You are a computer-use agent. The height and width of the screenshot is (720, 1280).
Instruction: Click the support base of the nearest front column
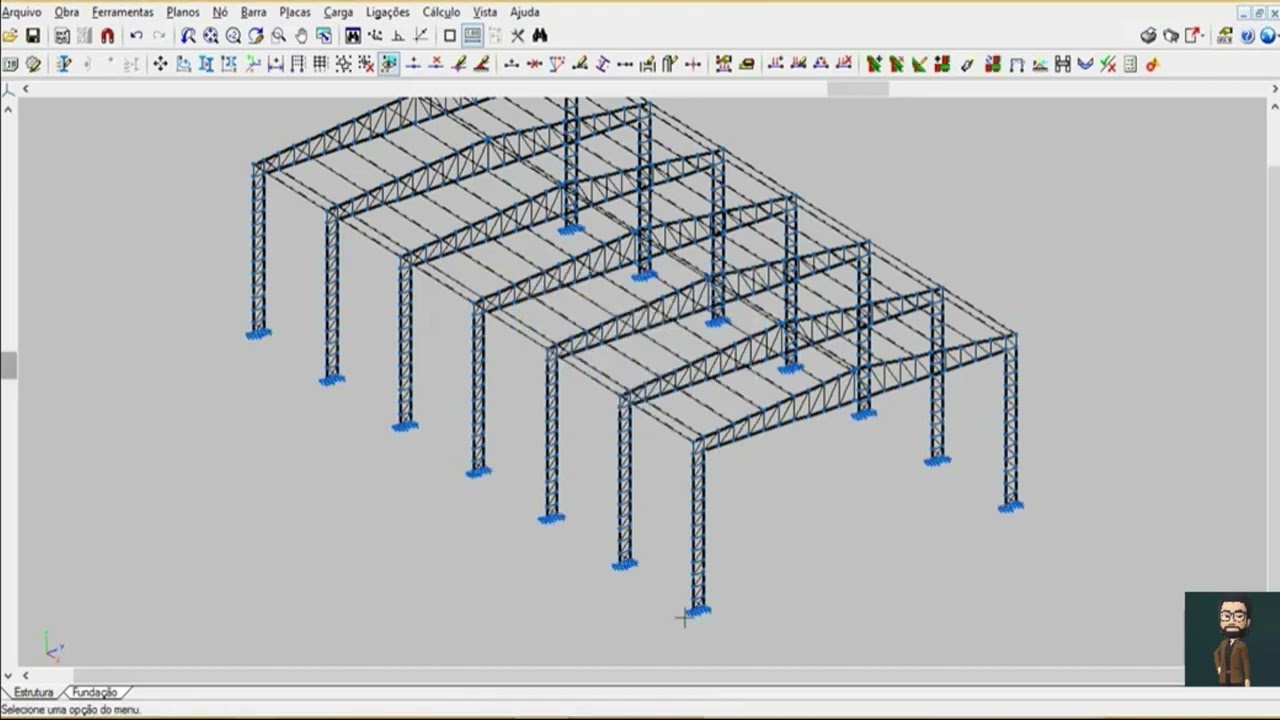[x=698, y=611]
